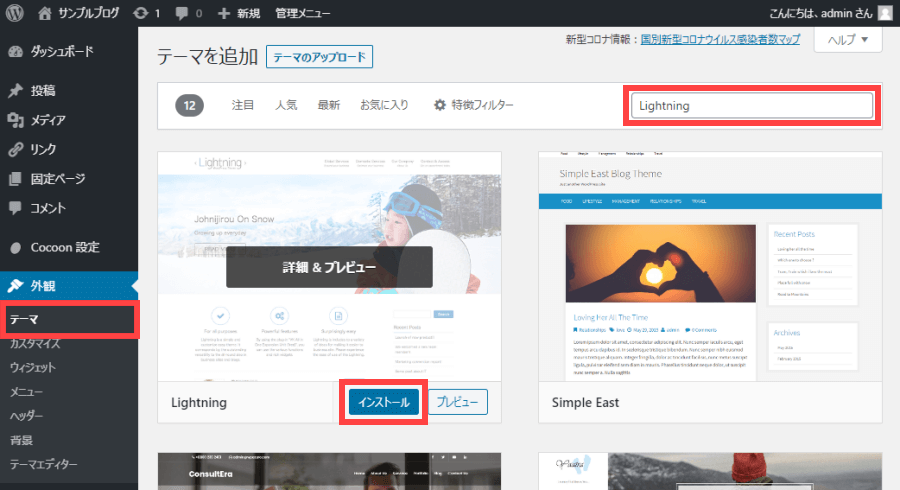Click 詳細 & プレビュー on Lightning theme

click(x=329, y=267)
